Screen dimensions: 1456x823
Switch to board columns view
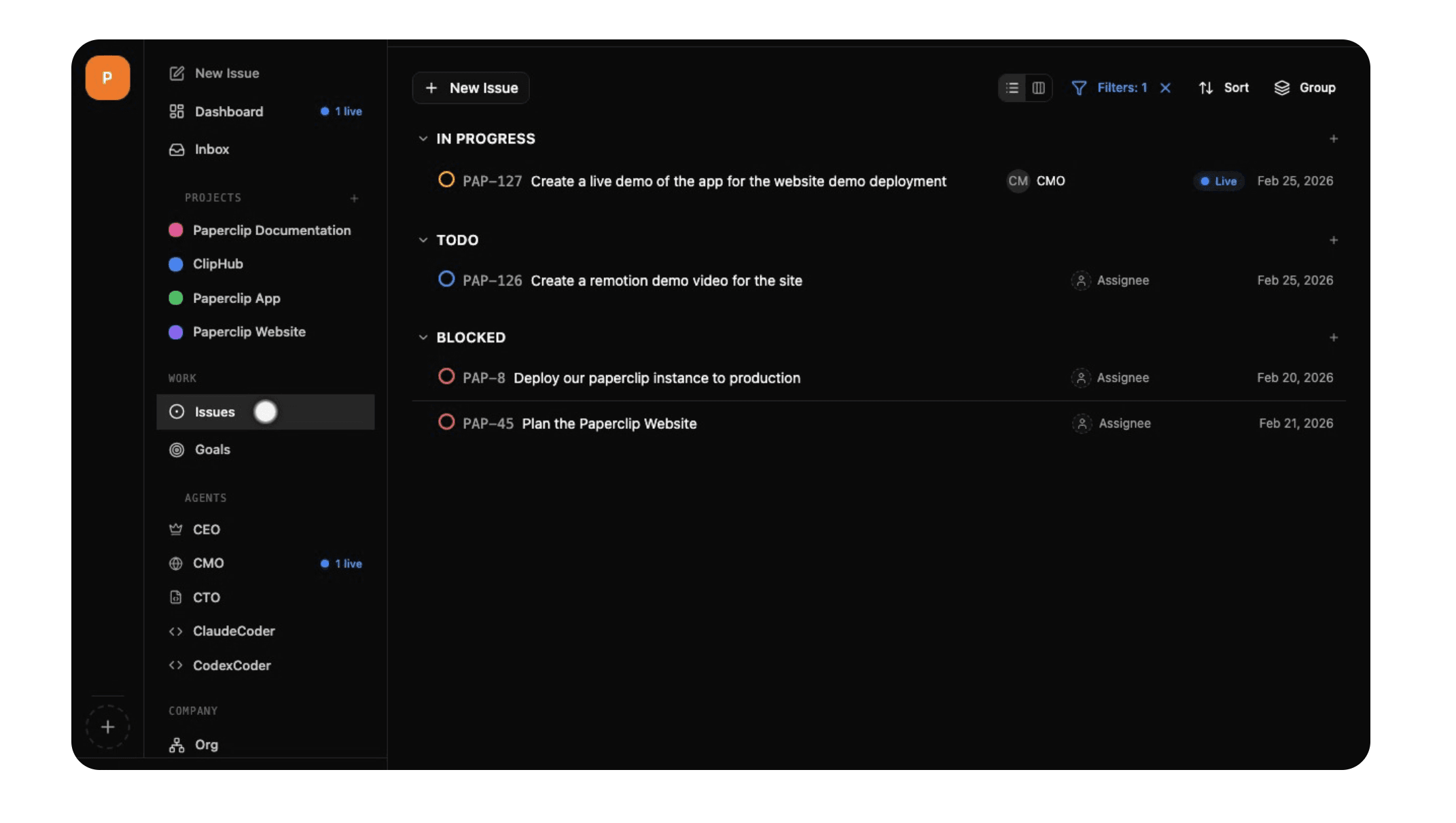(1038, 88)
